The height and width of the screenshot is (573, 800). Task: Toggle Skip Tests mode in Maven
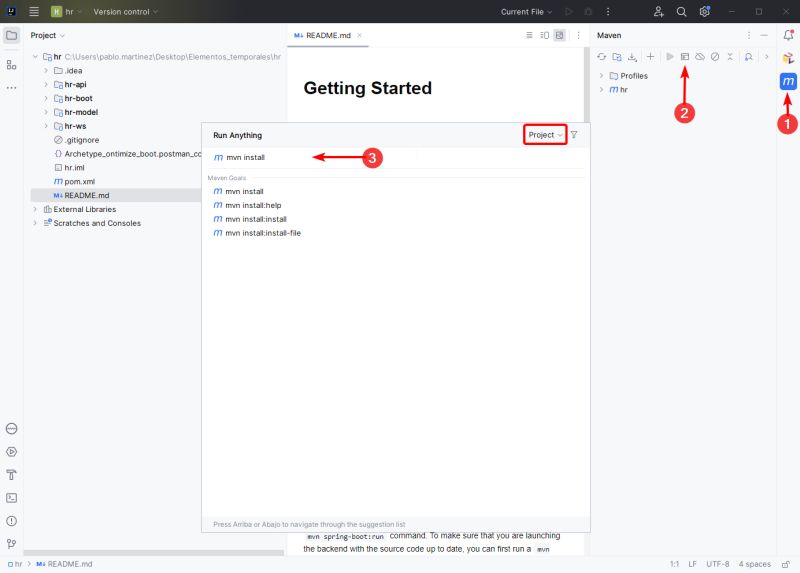(715, 57)
